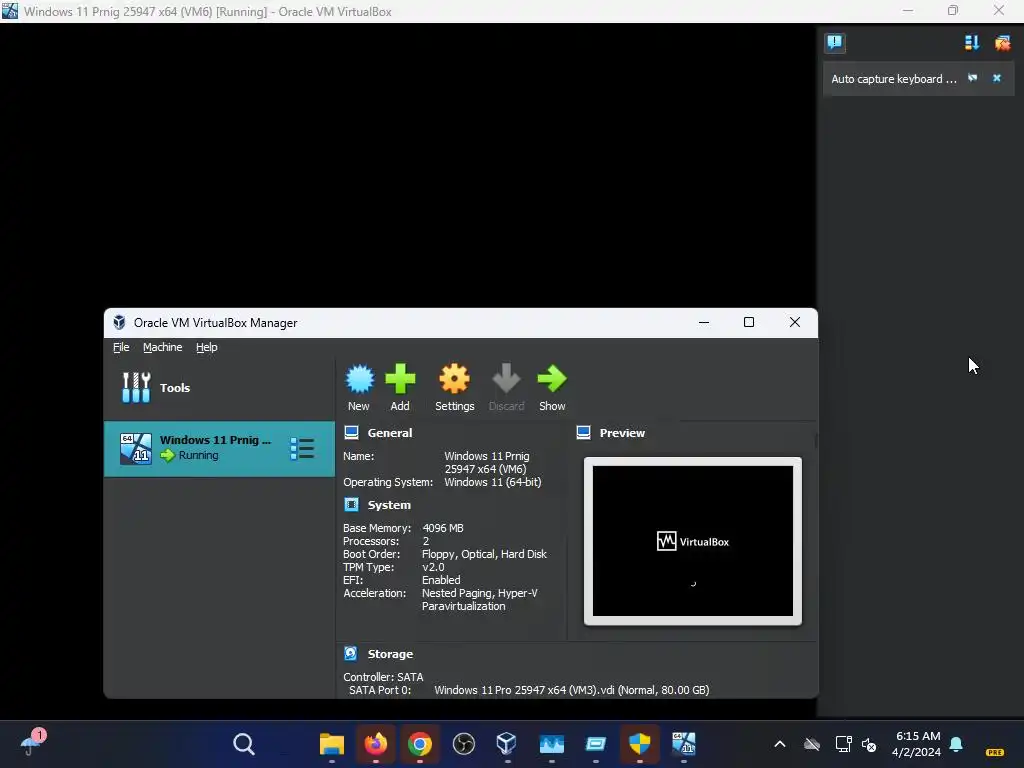Viewport: 1024px width, 768px height.
Task: Click the Preview section monitor icon
Action: (x=583, y=432)
